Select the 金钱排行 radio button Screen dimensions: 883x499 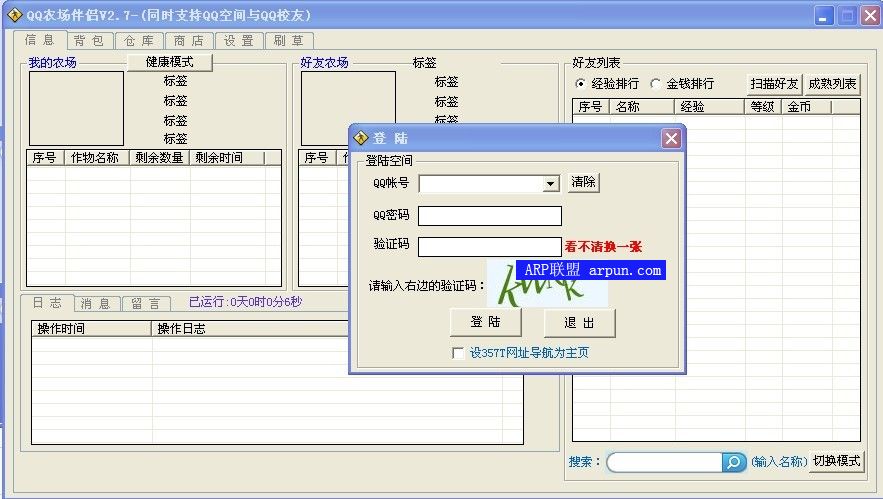pyautogui.click(x=682, y=84)
